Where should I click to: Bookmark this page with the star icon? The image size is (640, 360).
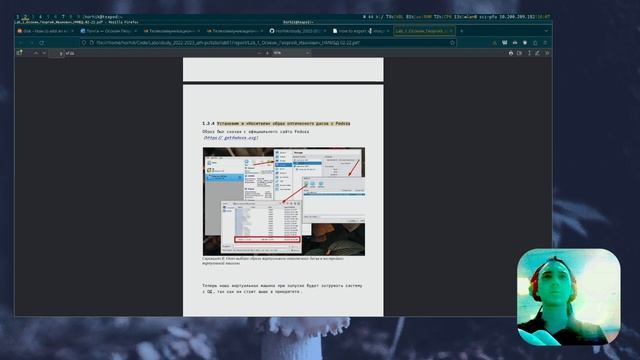[452, 42]
